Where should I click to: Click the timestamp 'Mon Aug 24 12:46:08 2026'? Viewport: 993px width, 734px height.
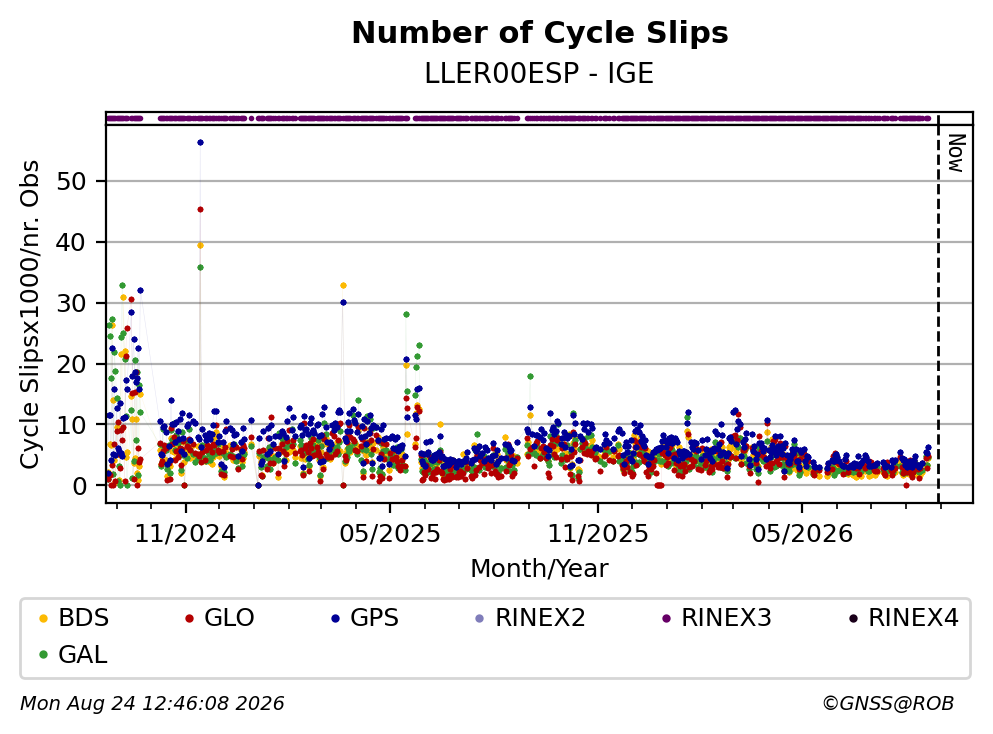click(152, 704)
